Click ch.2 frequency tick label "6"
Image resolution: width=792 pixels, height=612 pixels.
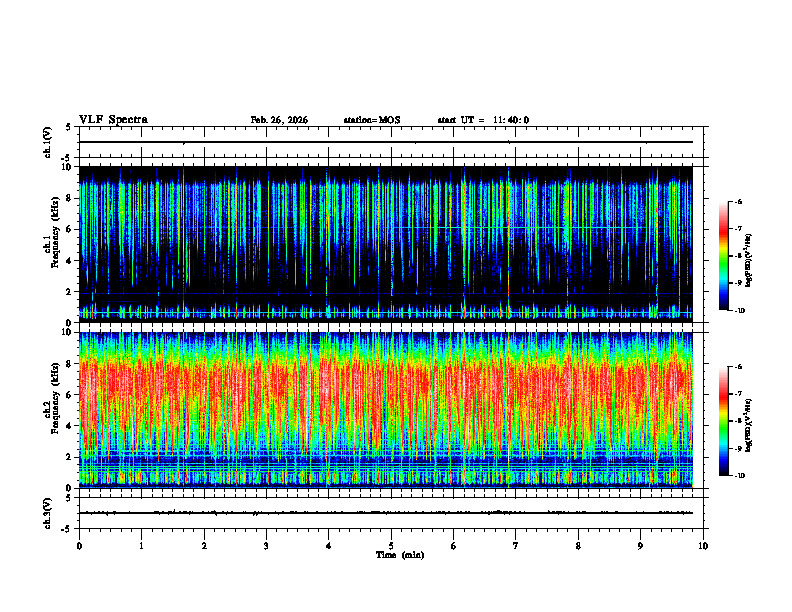tap(69, 395)
